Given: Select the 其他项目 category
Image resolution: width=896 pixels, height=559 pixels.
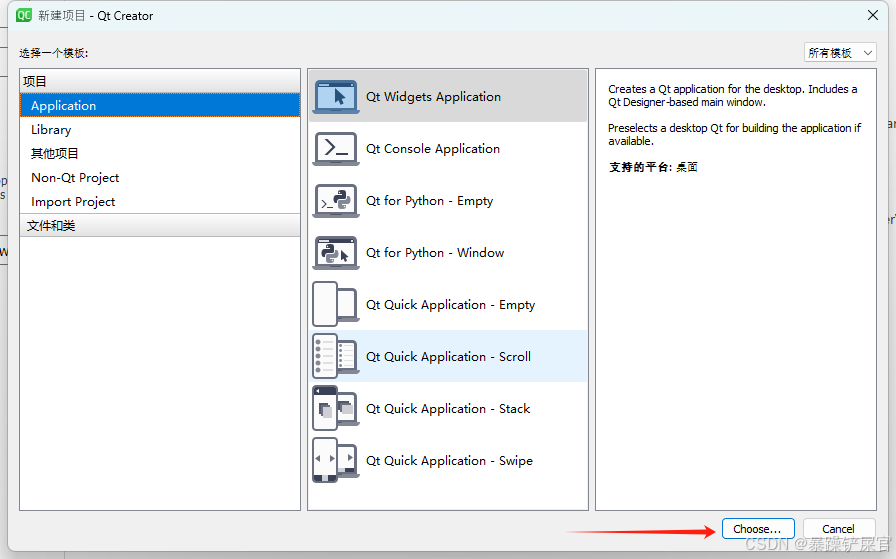Looking at the screenshot, I should [160, 154].
